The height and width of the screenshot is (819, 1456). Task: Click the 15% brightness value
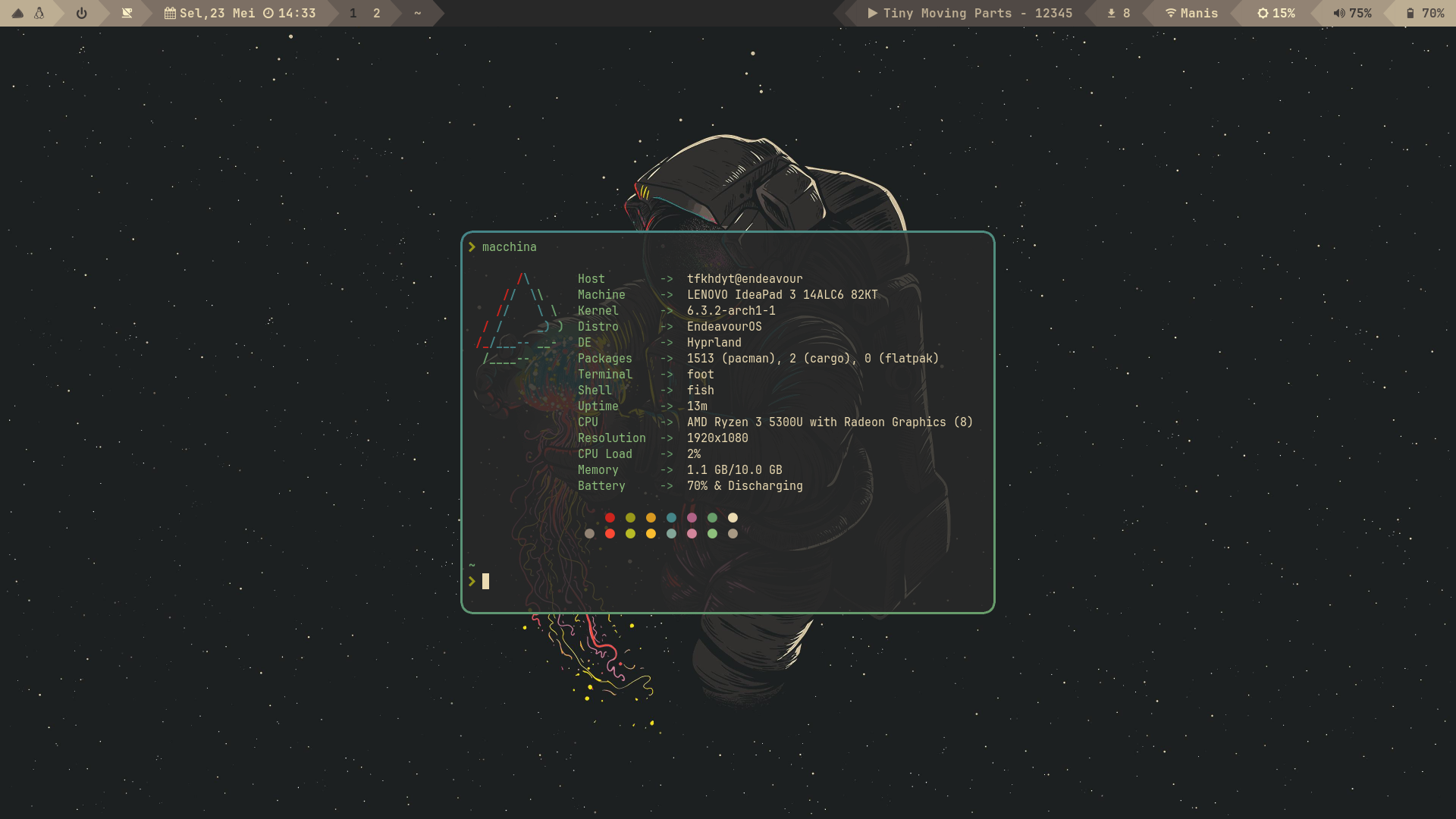coord(1284,13)
